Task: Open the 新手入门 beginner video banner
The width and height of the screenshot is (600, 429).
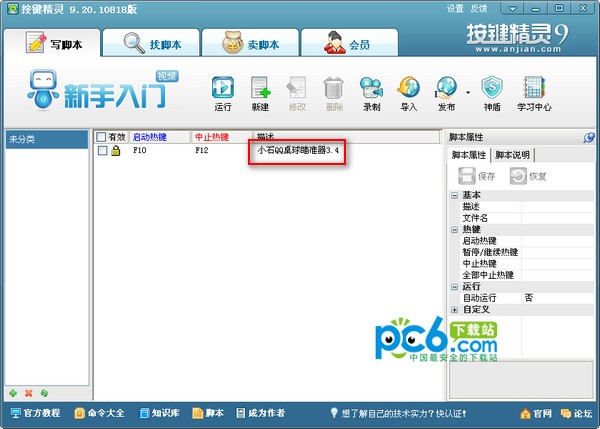Action: click(103, 91)
